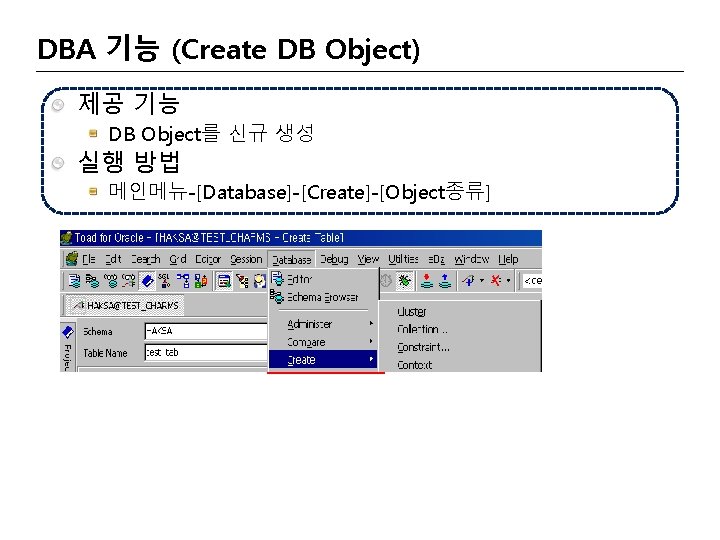
Task: Open the Editor menu in menu bar
Action: coord(208,259)
